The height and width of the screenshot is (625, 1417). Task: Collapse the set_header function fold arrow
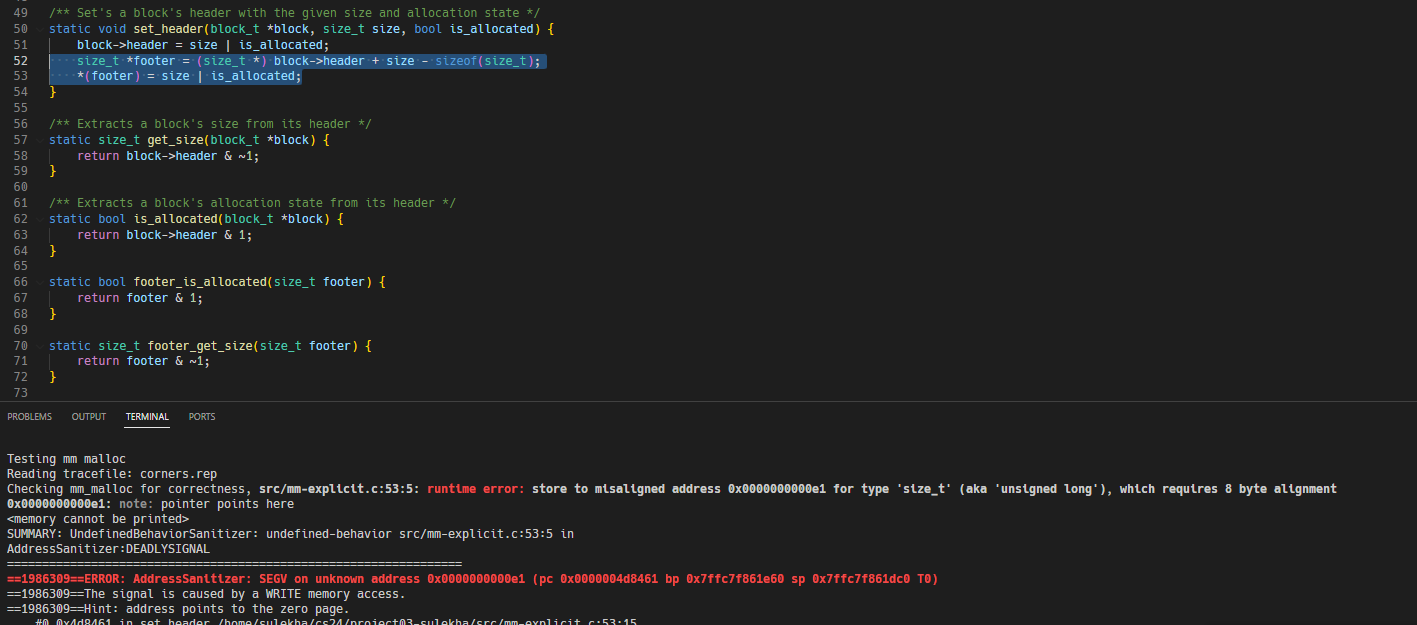(38, 29)
